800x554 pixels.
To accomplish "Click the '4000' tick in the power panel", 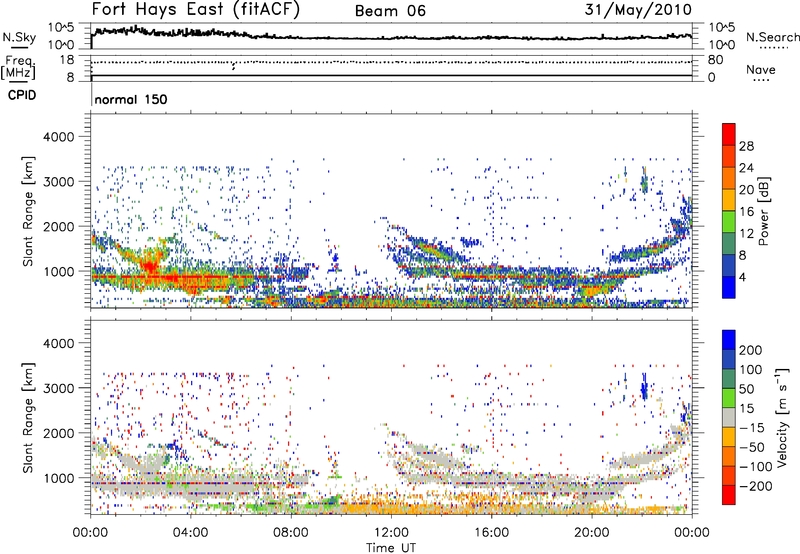I will tap(58, 137).
